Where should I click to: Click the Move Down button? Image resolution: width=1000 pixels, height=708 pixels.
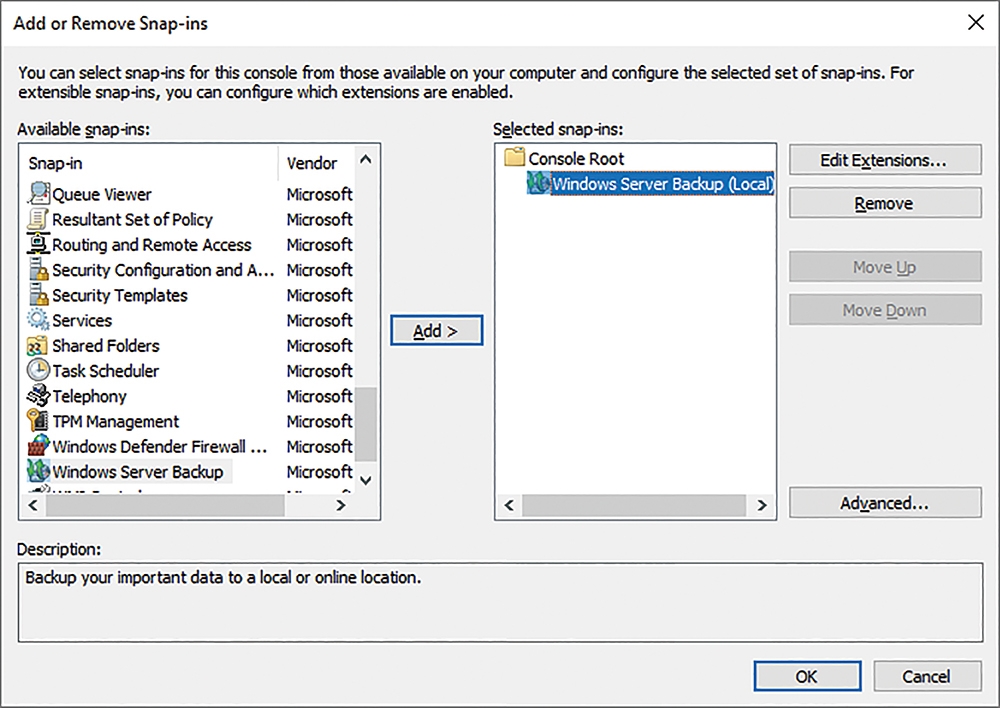click(x=885, y=310)
